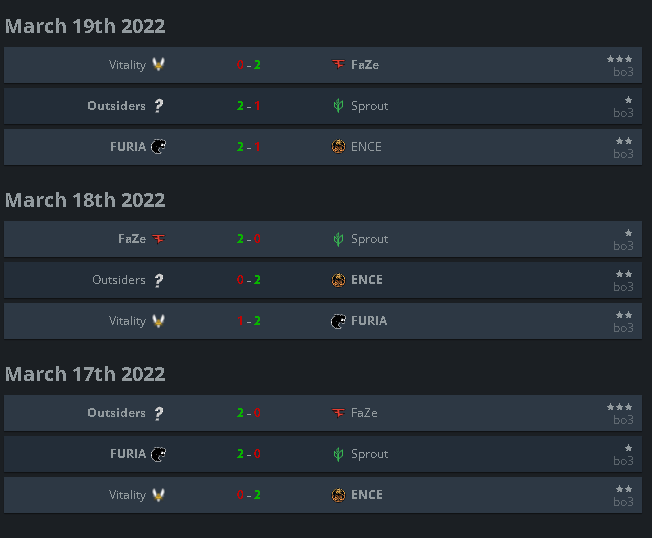652x538 pixels.
Task: Click Vitality logo in the March 19th match
Action: point(158,64)
